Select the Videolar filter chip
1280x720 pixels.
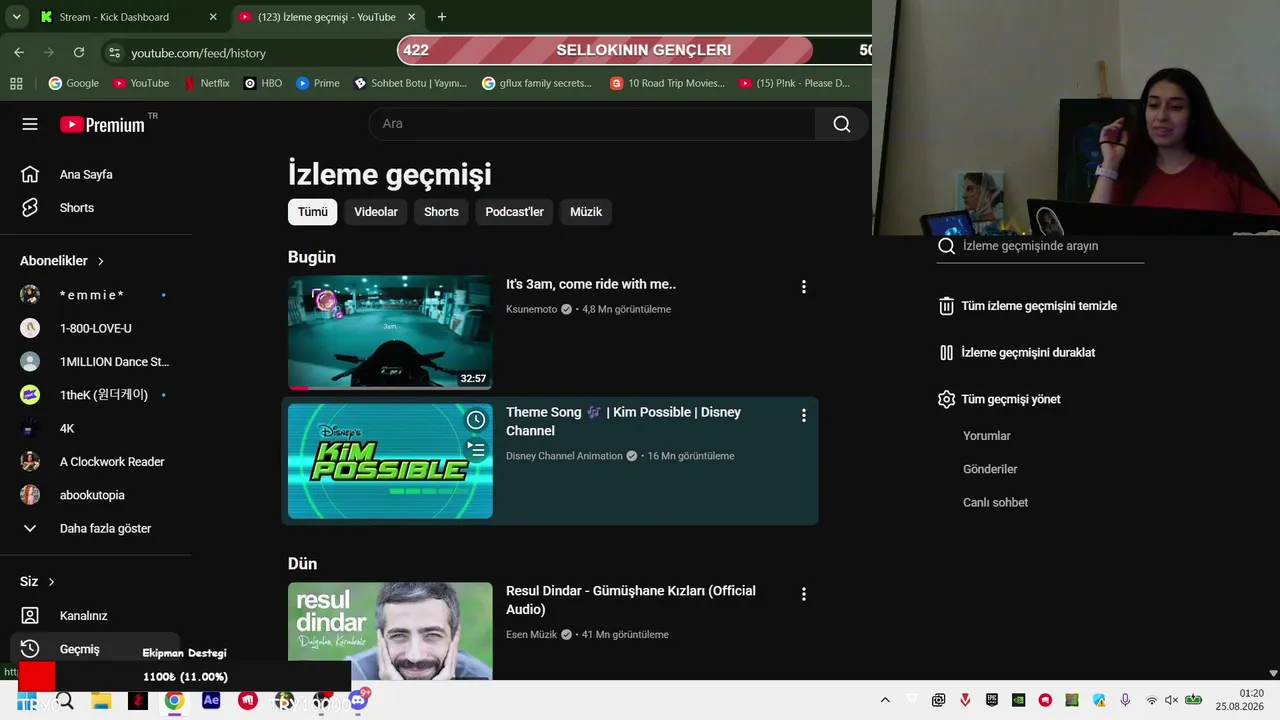pos(376,212)
